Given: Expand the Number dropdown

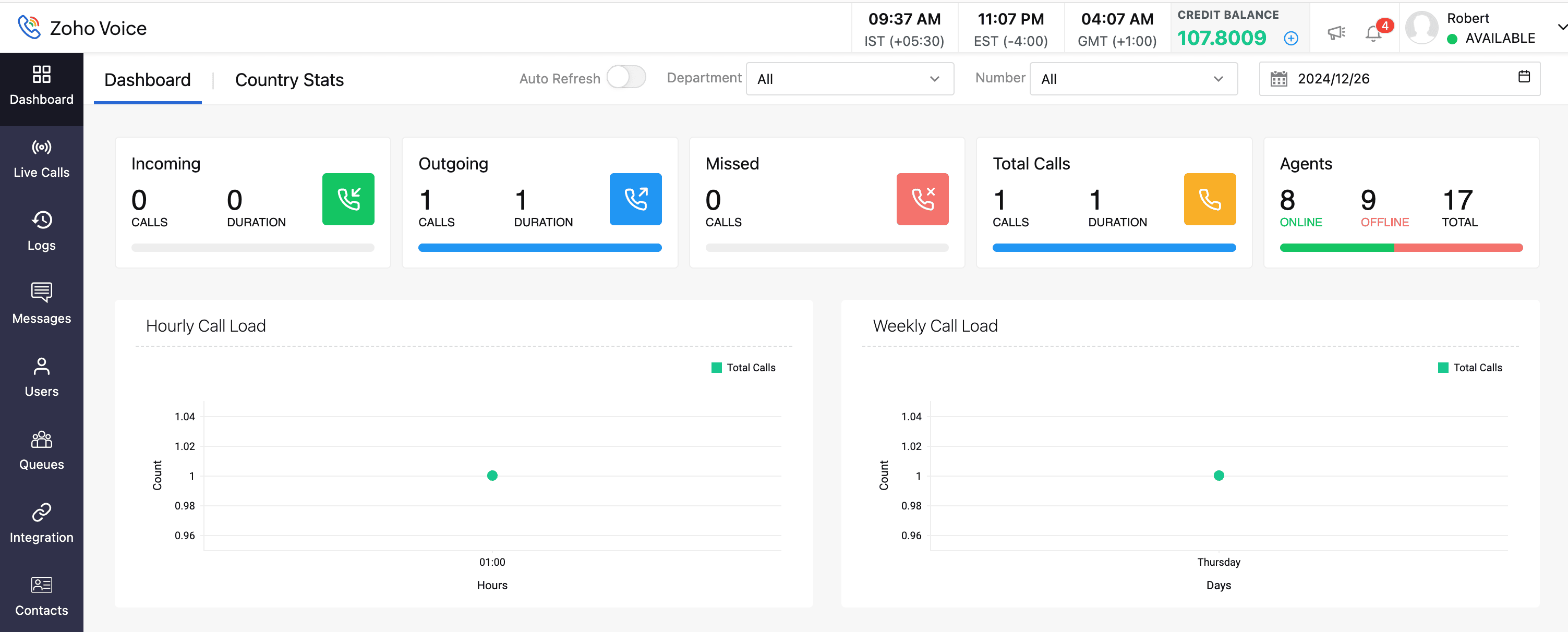Looking at the screenshot, I should click(1133, 79).
